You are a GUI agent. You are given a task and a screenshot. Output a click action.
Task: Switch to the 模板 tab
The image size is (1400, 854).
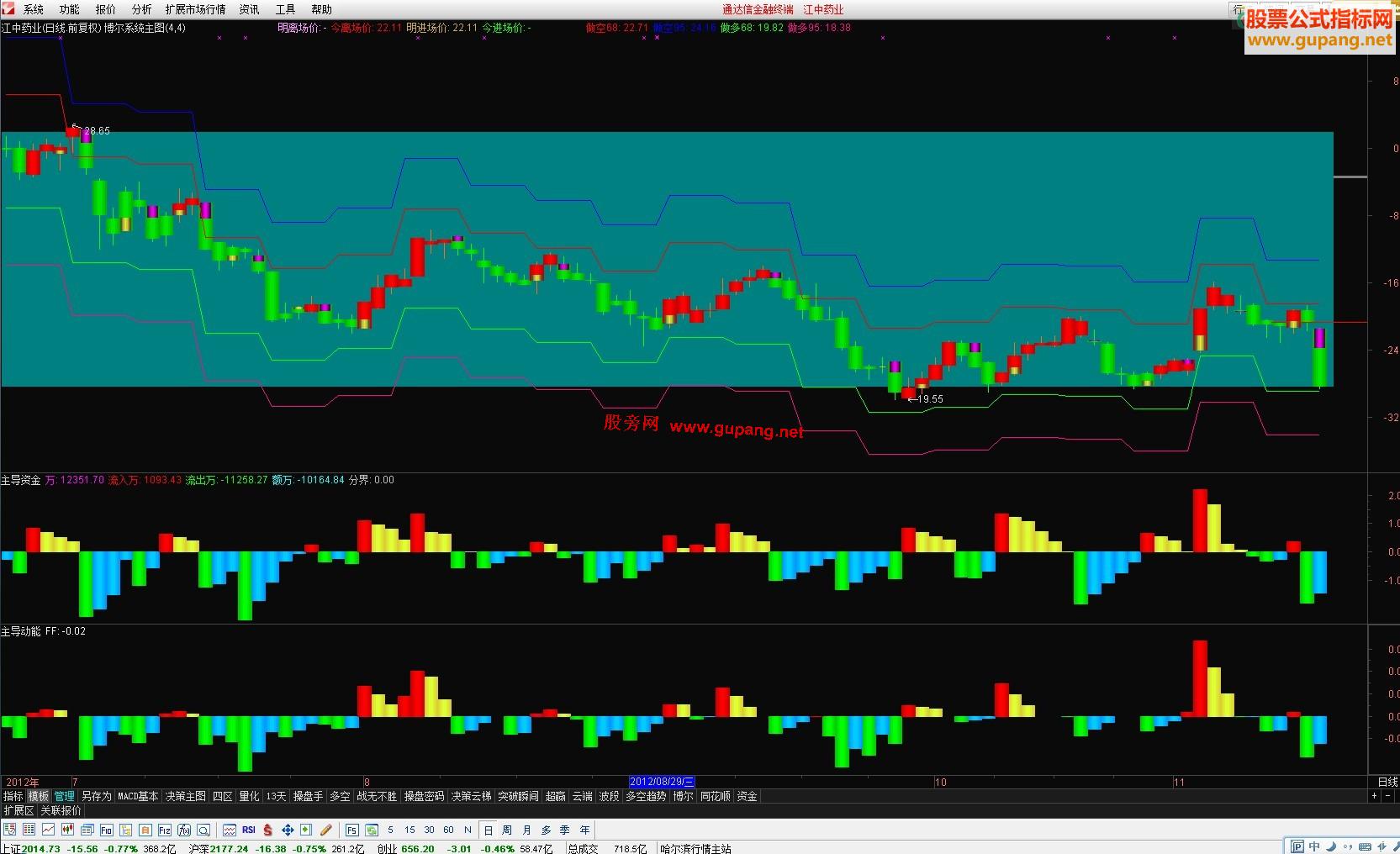(x=39, y=796)
